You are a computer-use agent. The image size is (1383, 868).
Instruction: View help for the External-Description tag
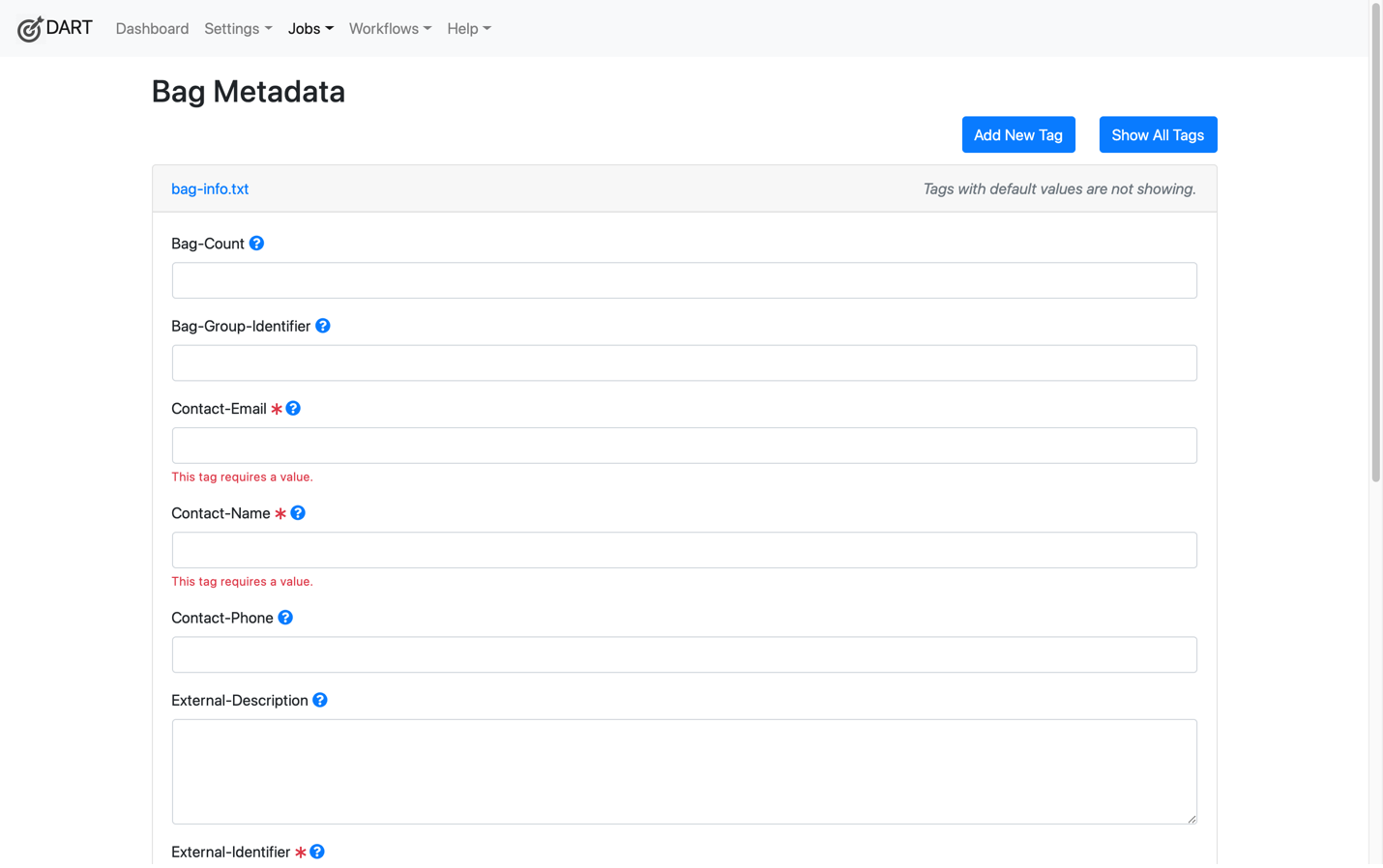320,700
